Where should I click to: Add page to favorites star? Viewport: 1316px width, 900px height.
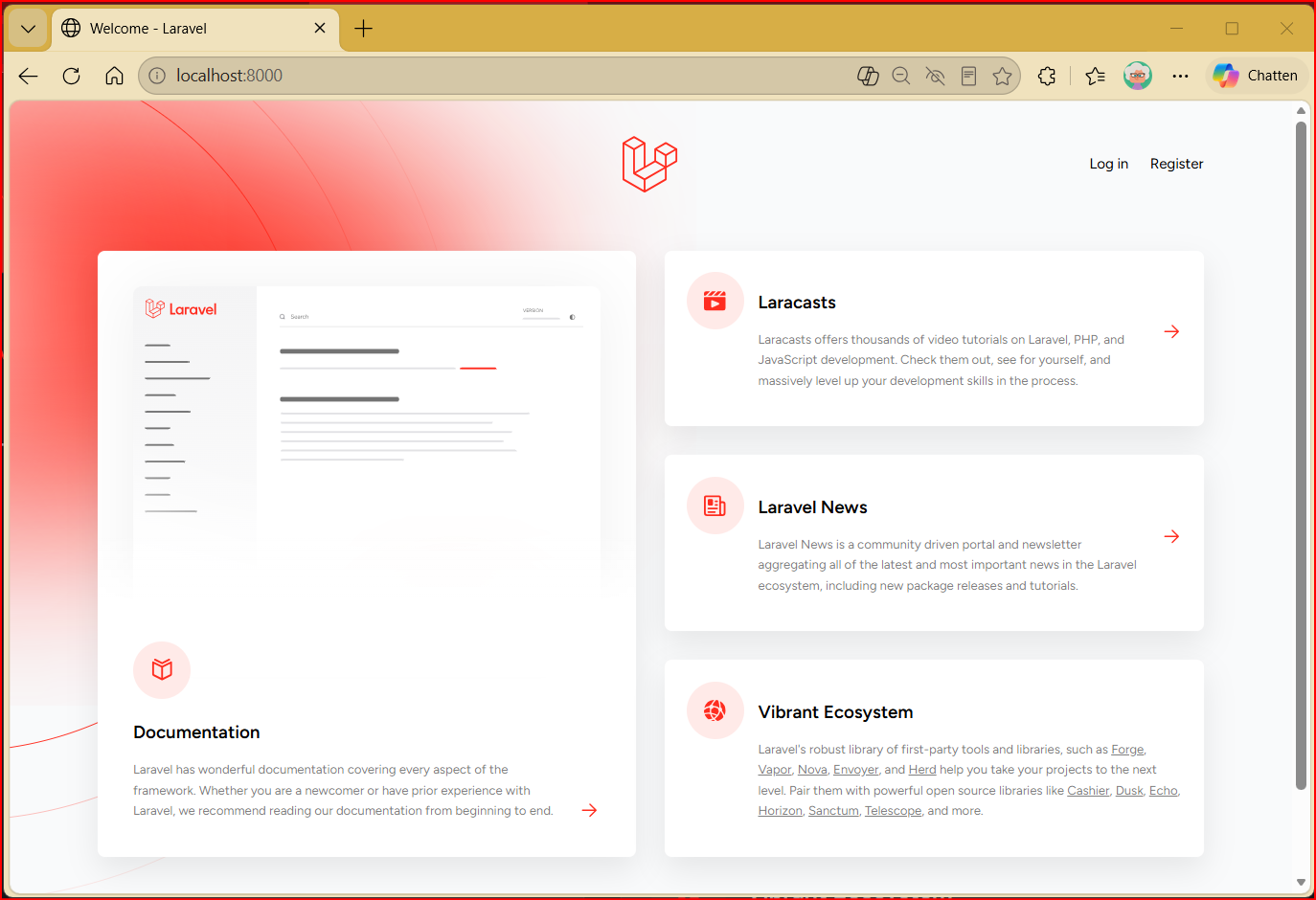(x=1002, y=76)
